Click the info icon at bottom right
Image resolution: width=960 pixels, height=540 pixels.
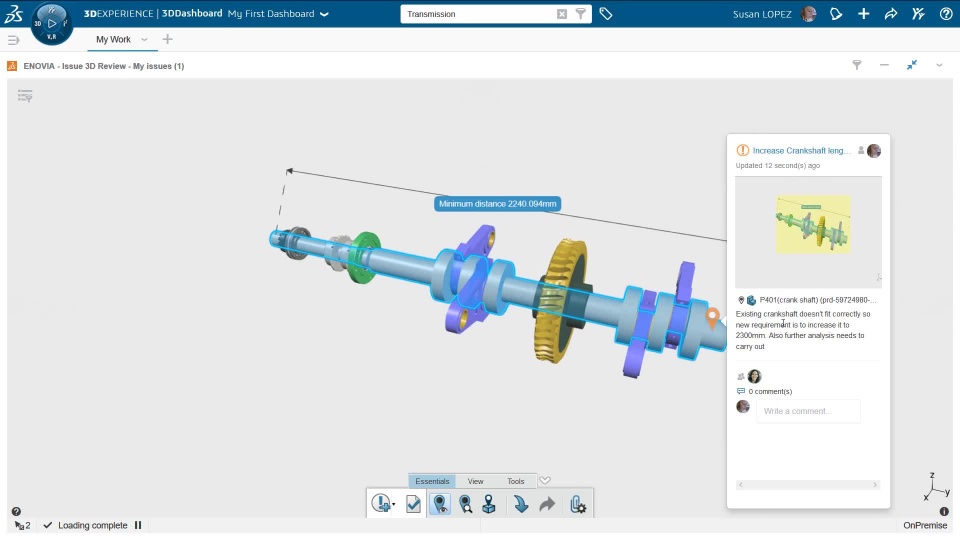click(x=944, y=511)
